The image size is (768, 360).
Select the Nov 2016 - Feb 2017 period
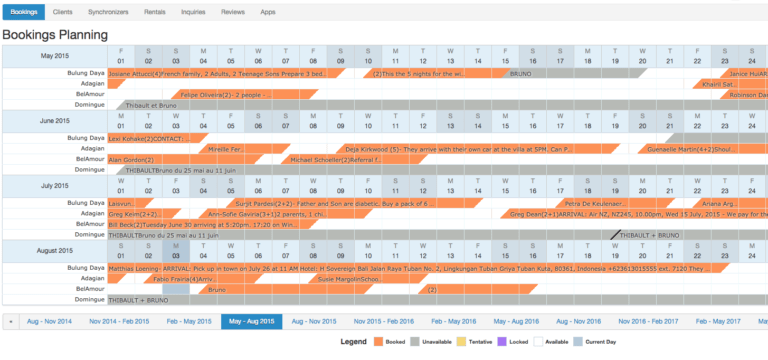click(648, 322)
